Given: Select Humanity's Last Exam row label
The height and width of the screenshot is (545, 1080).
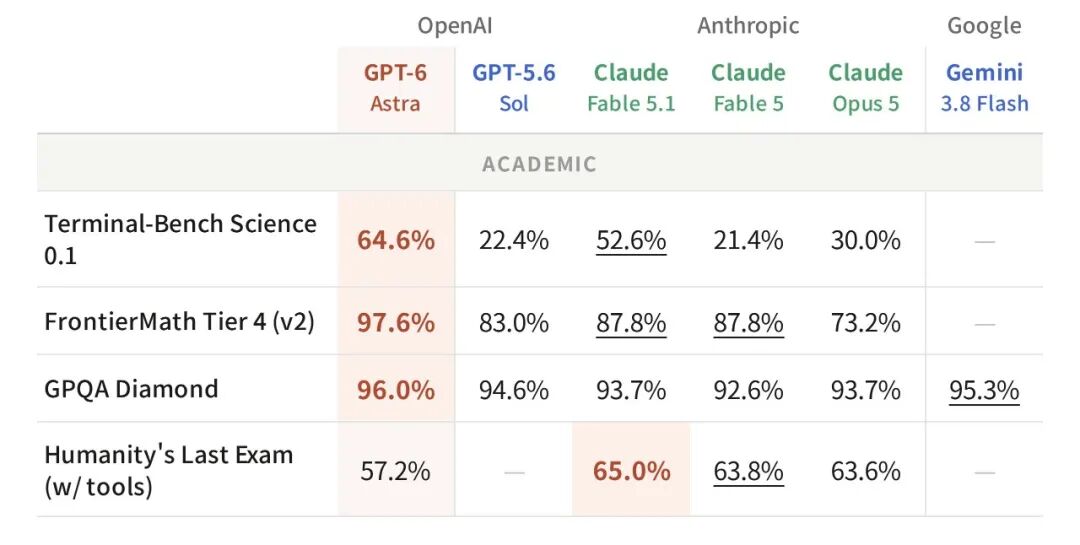Looking at the screenshot, I should 169,471.
